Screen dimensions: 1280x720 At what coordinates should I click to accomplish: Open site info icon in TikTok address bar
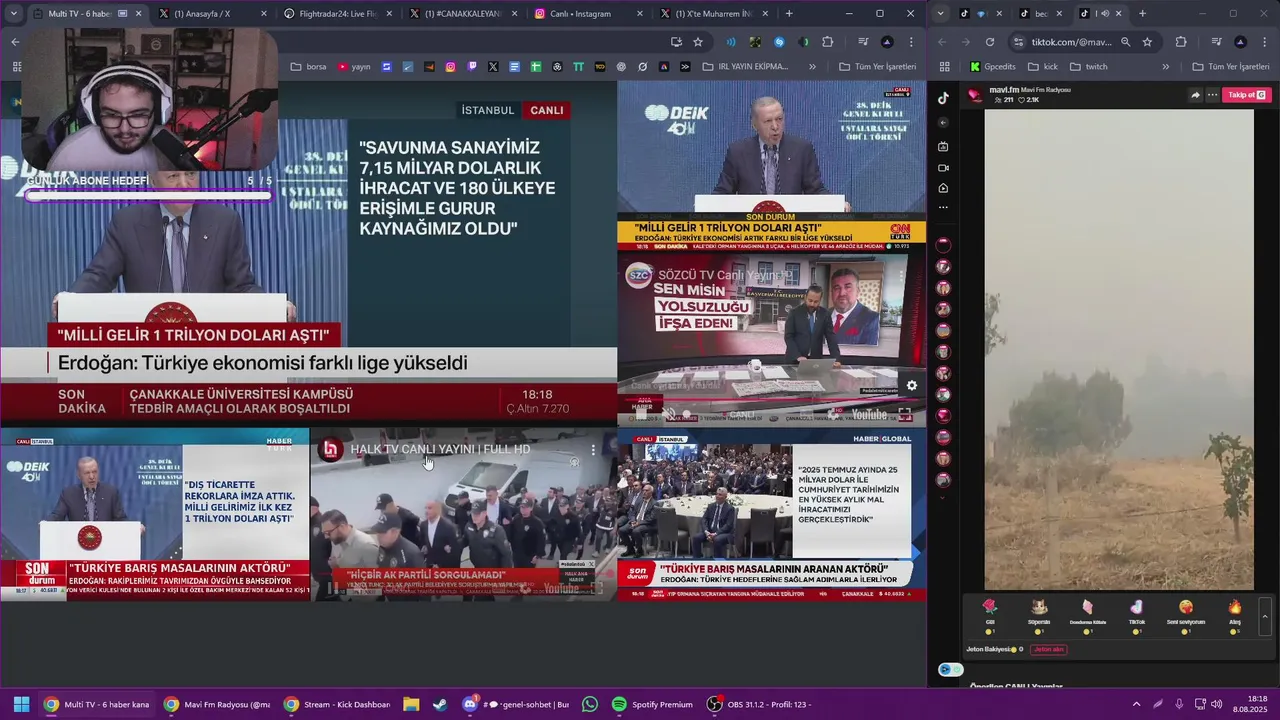[x=1018, y=42]
